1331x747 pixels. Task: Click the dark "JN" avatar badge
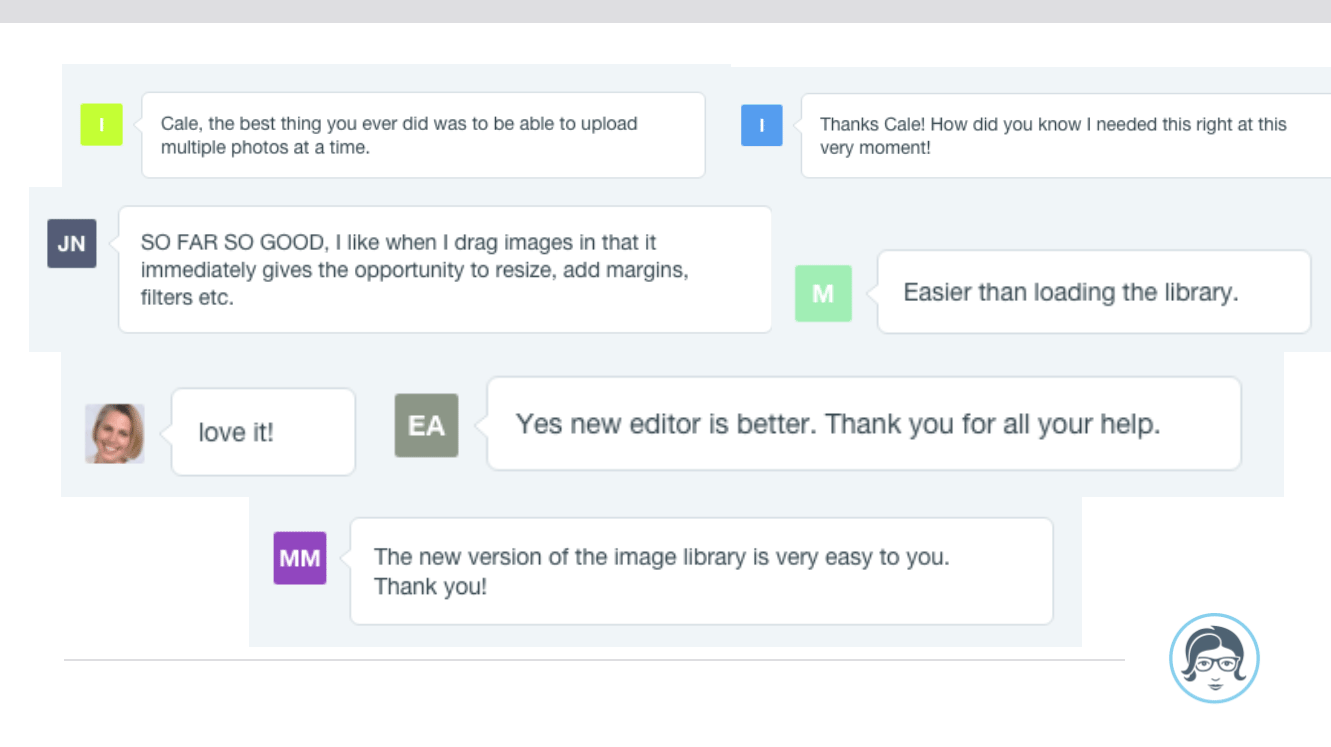71,243
